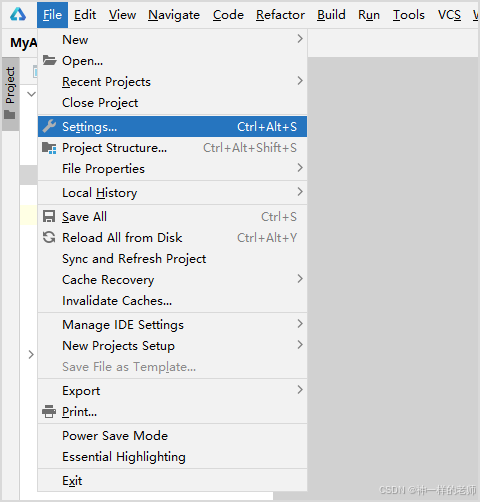This screenshot has height=502, width=480.
Task: Toggle Power Save Mode
Action: (172, 436)
